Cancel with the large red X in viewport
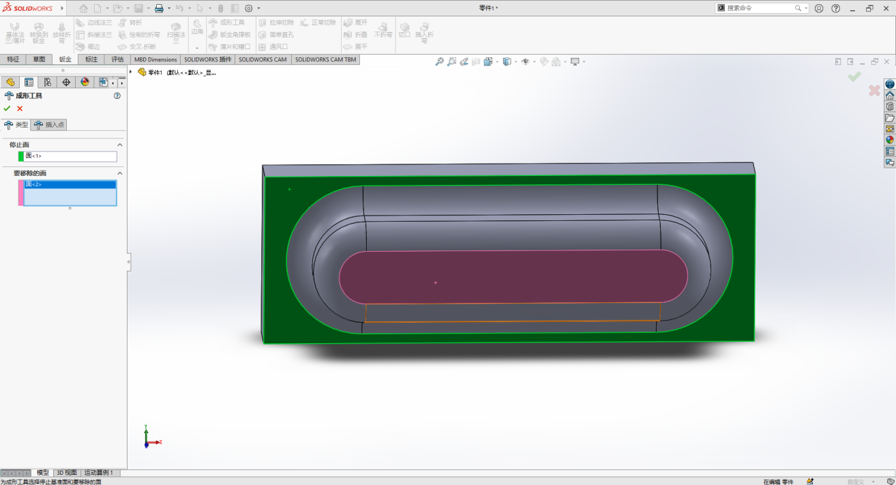The image size is (896, 485). coord(874,90)
